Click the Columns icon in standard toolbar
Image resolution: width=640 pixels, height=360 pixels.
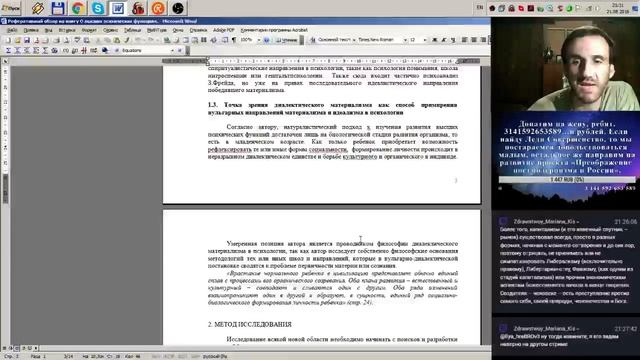pos(204,40)
